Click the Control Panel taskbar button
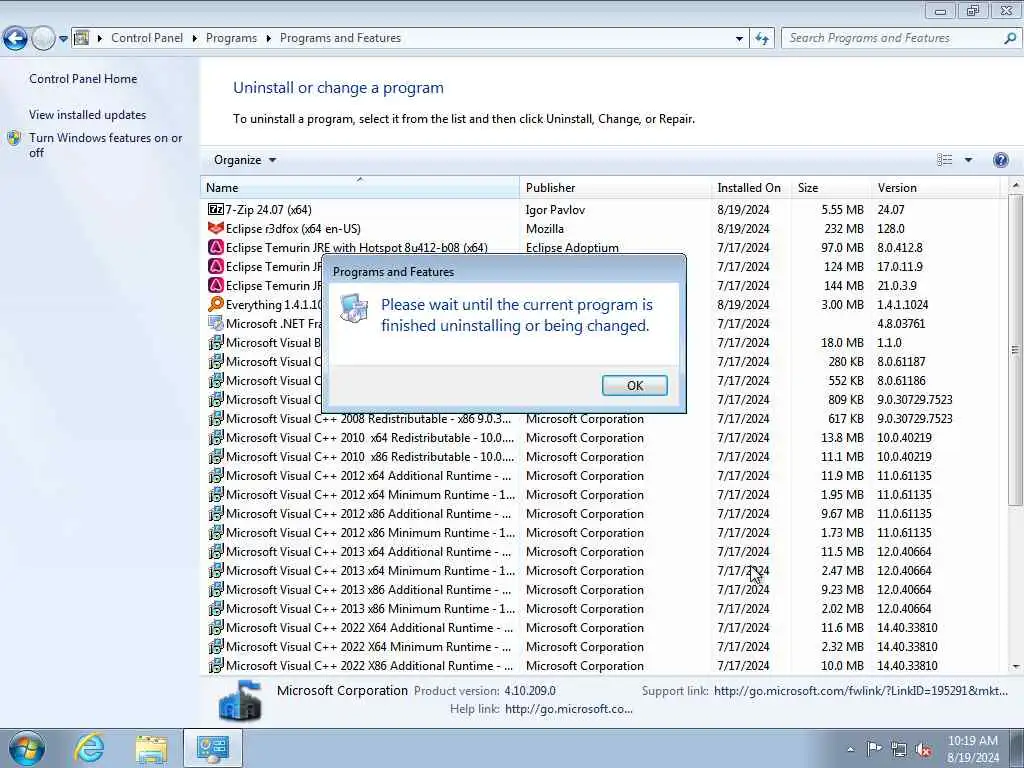The image size is (1024, 768). [213, 748]
